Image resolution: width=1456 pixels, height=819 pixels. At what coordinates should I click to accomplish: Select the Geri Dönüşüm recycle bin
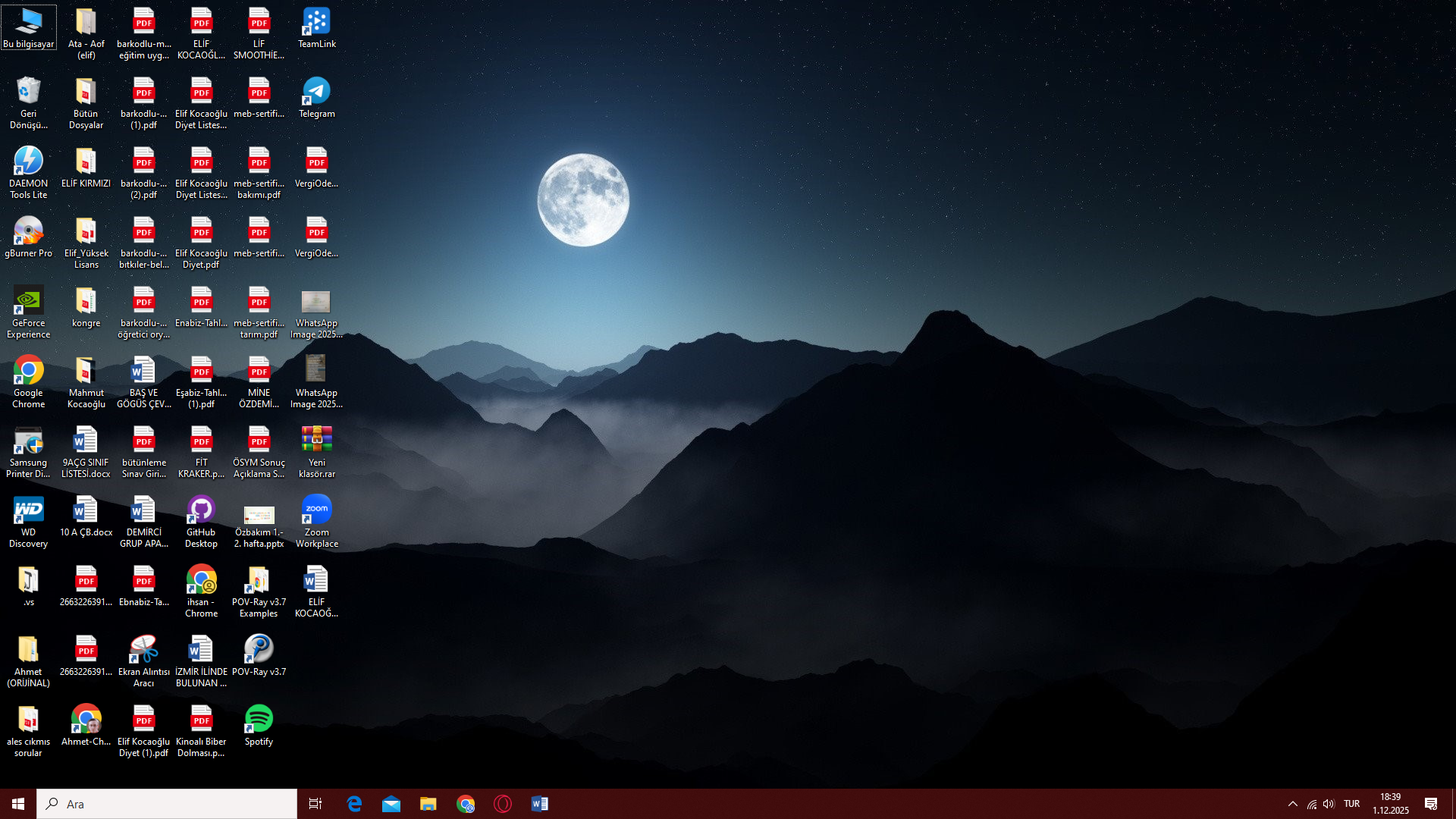[28, 93]
